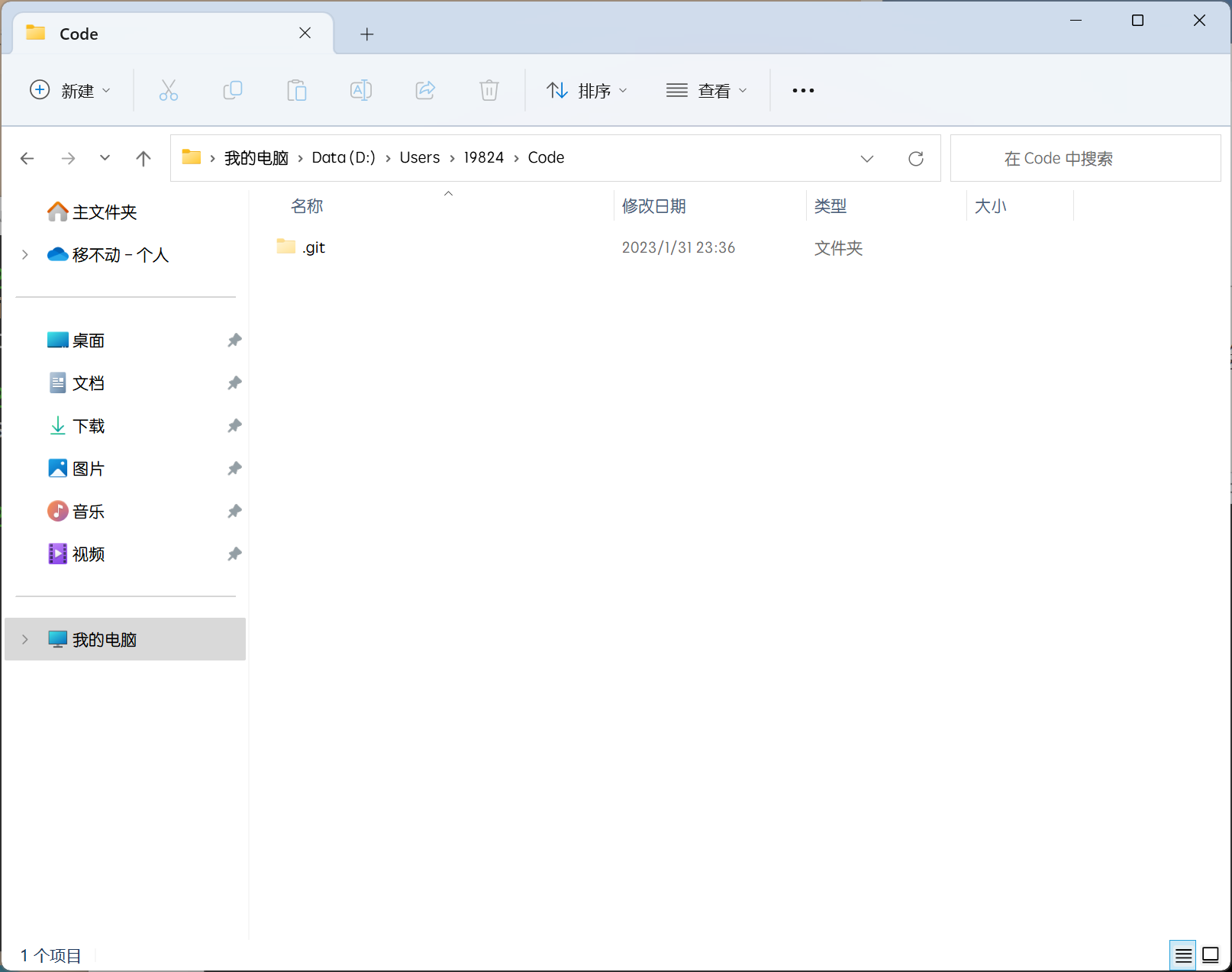Click 我的电脑 in the breadcrumb path
Viewport: 1232px width, 972px height.
(256, 158)
